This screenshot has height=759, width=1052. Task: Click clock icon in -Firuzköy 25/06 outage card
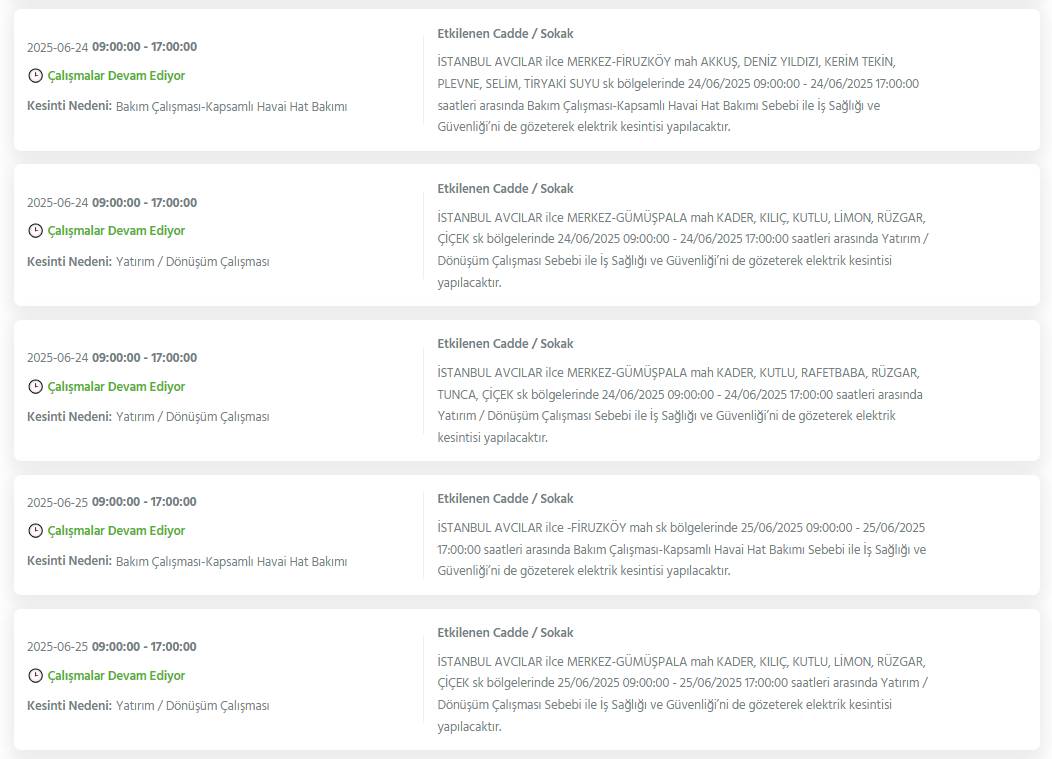pyautogui.click(x=36, y=531)
